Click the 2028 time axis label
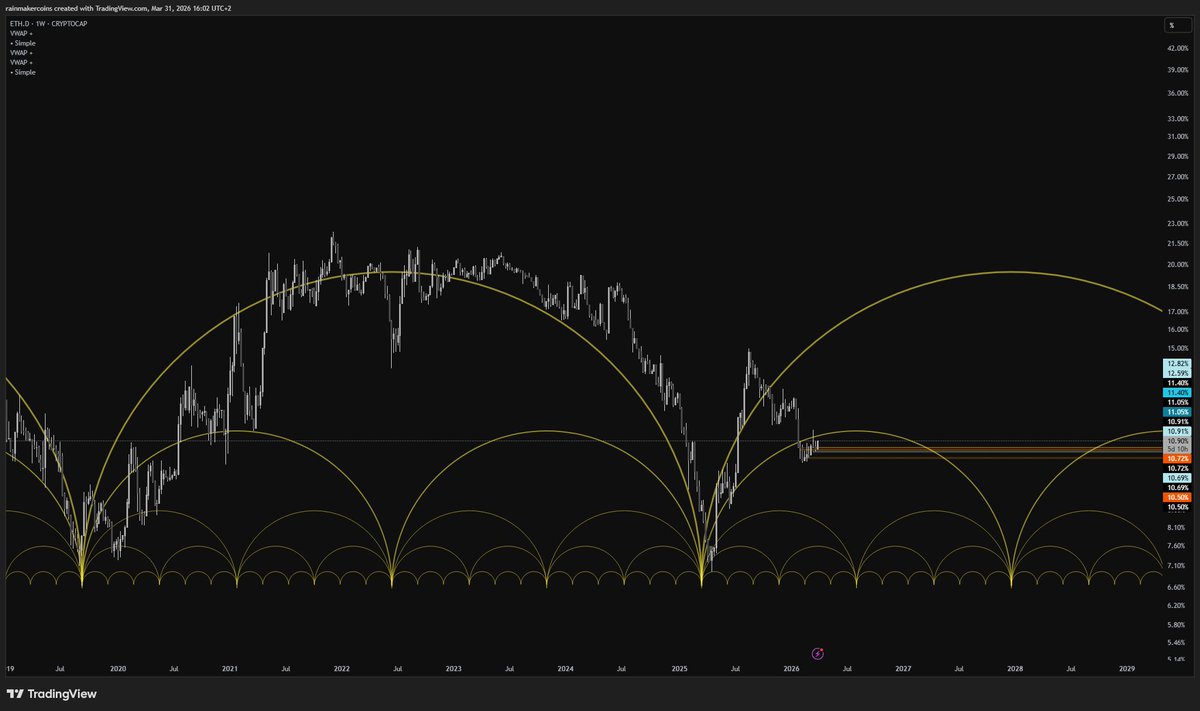This screenshot has height=711, width=1200. click(x=1015, y=668)
